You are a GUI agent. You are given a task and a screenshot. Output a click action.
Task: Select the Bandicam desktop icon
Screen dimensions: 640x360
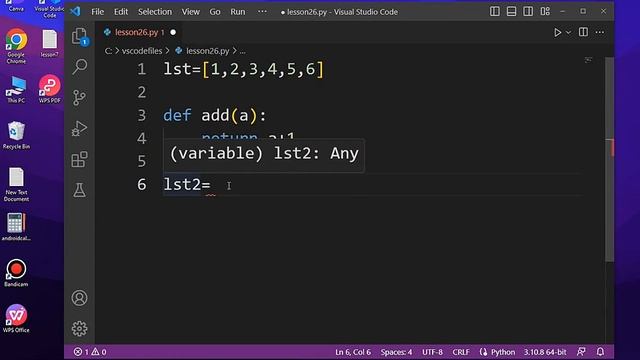[16, 273]
